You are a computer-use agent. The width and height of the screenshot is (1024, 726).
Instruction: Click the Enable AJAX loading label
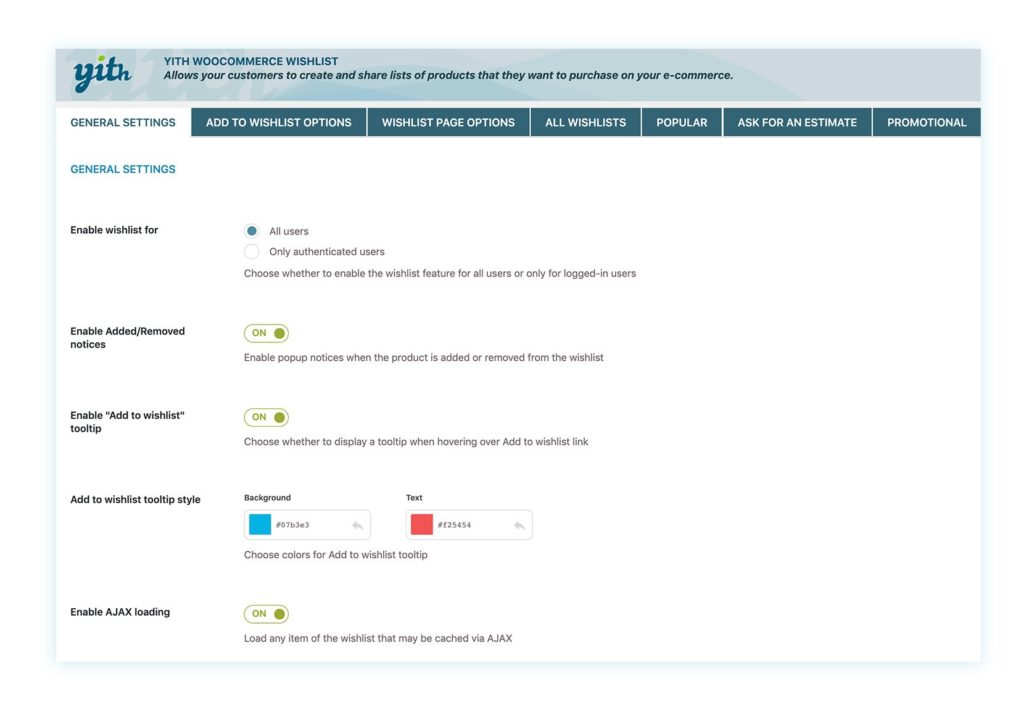[x=120, y=612]
